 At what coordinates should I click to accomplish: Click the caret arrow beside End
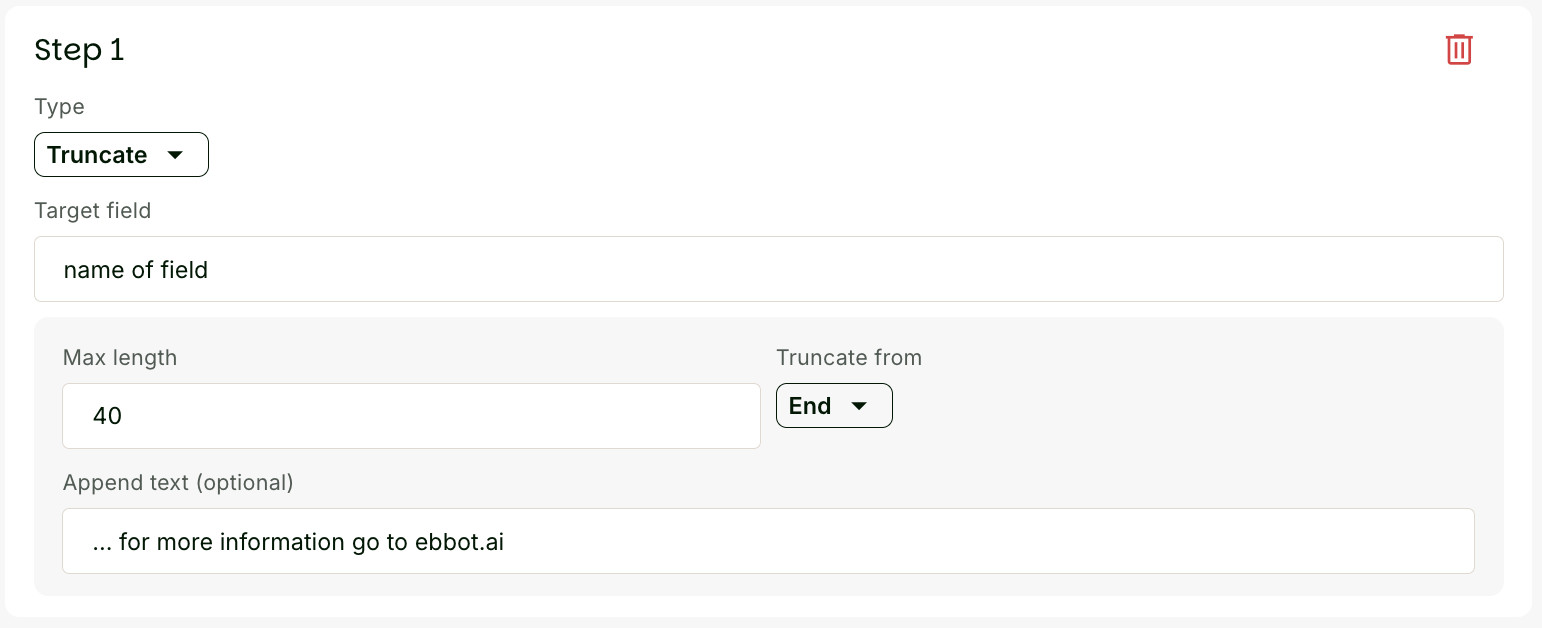point(858,406)
